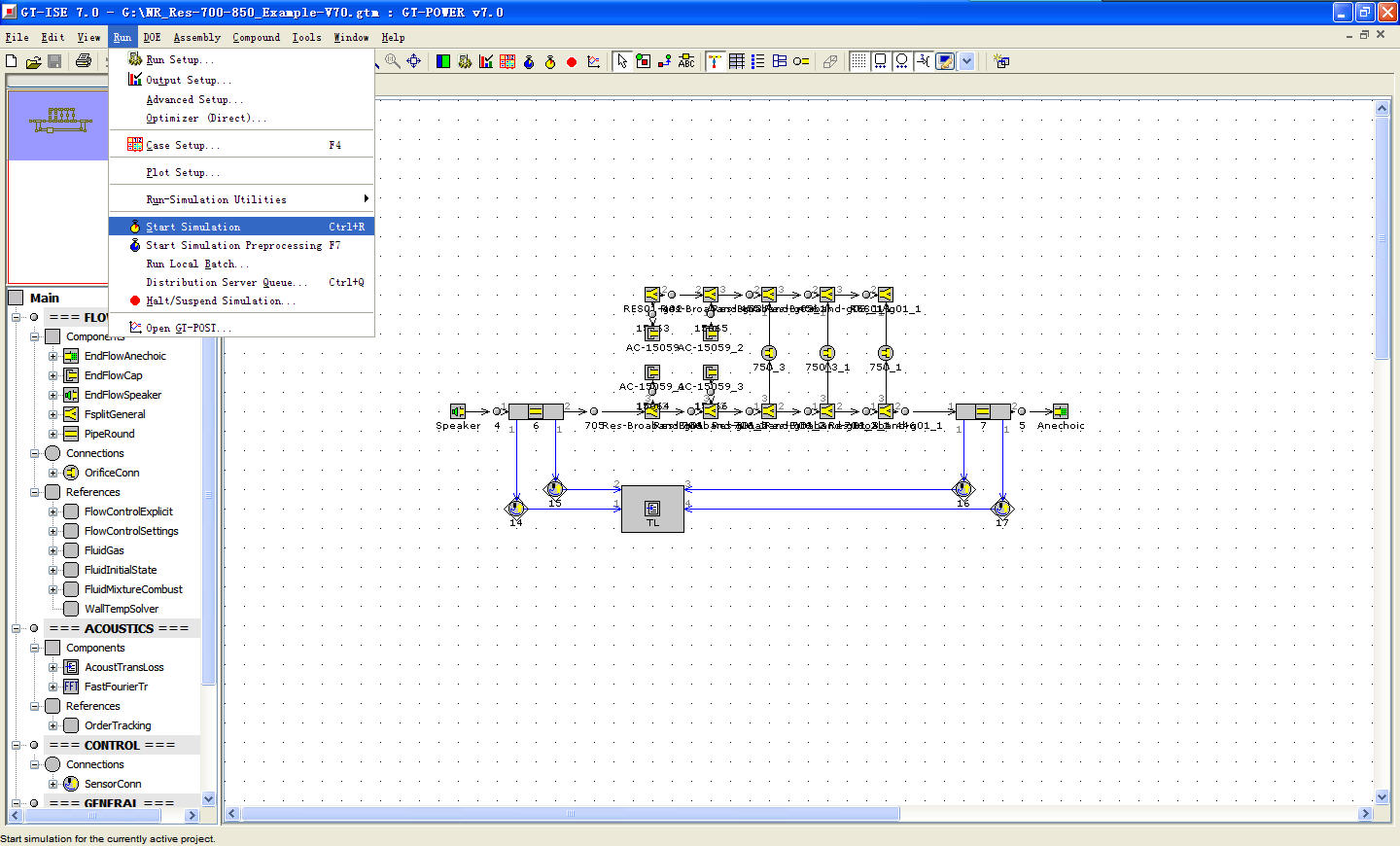Click the Output Setup chart toolbar icon
Image resolution: width=1400 pixels, height=846 pixels.
tap(486, 61)
